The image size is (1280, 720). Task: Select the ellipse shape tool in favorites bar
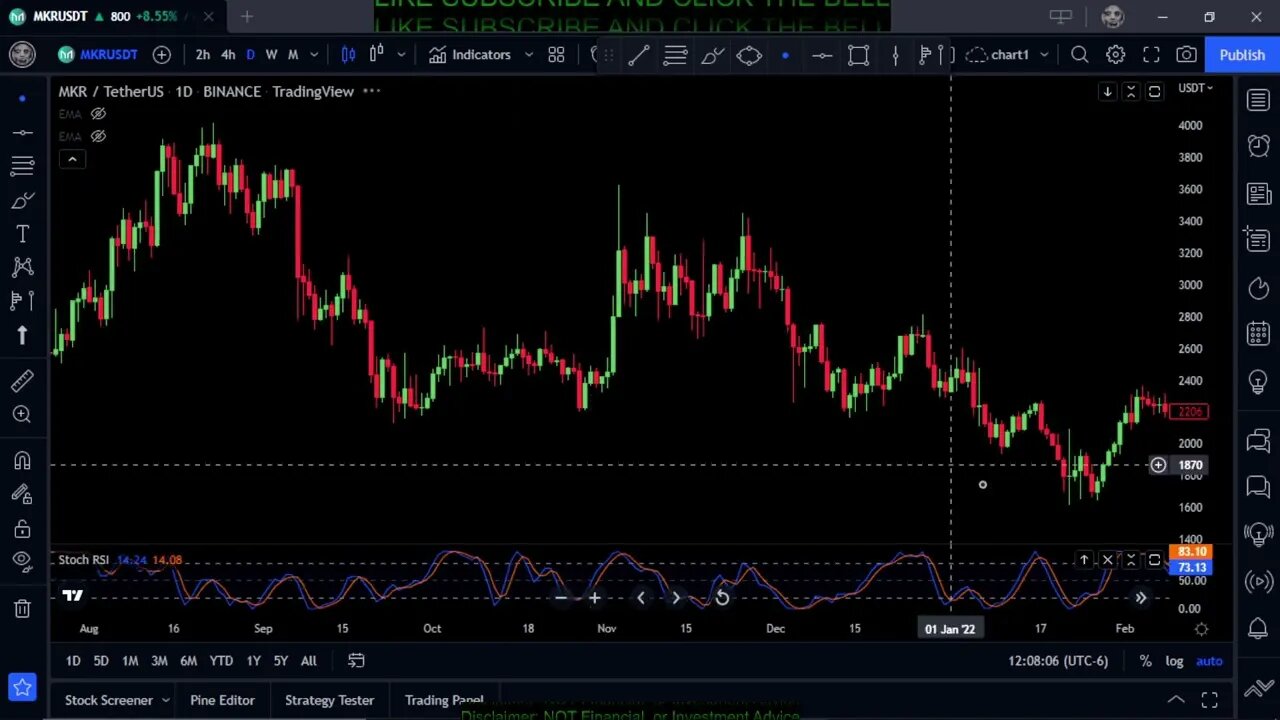coord(749,55)
